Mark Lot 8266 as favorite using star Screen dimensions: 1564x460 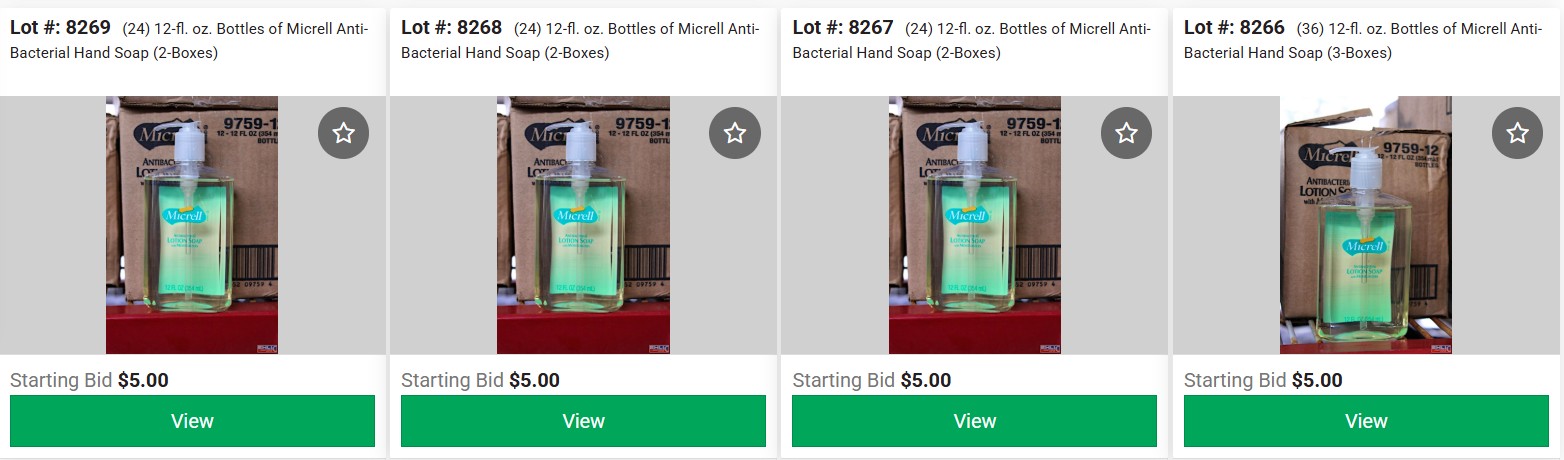1517,133
